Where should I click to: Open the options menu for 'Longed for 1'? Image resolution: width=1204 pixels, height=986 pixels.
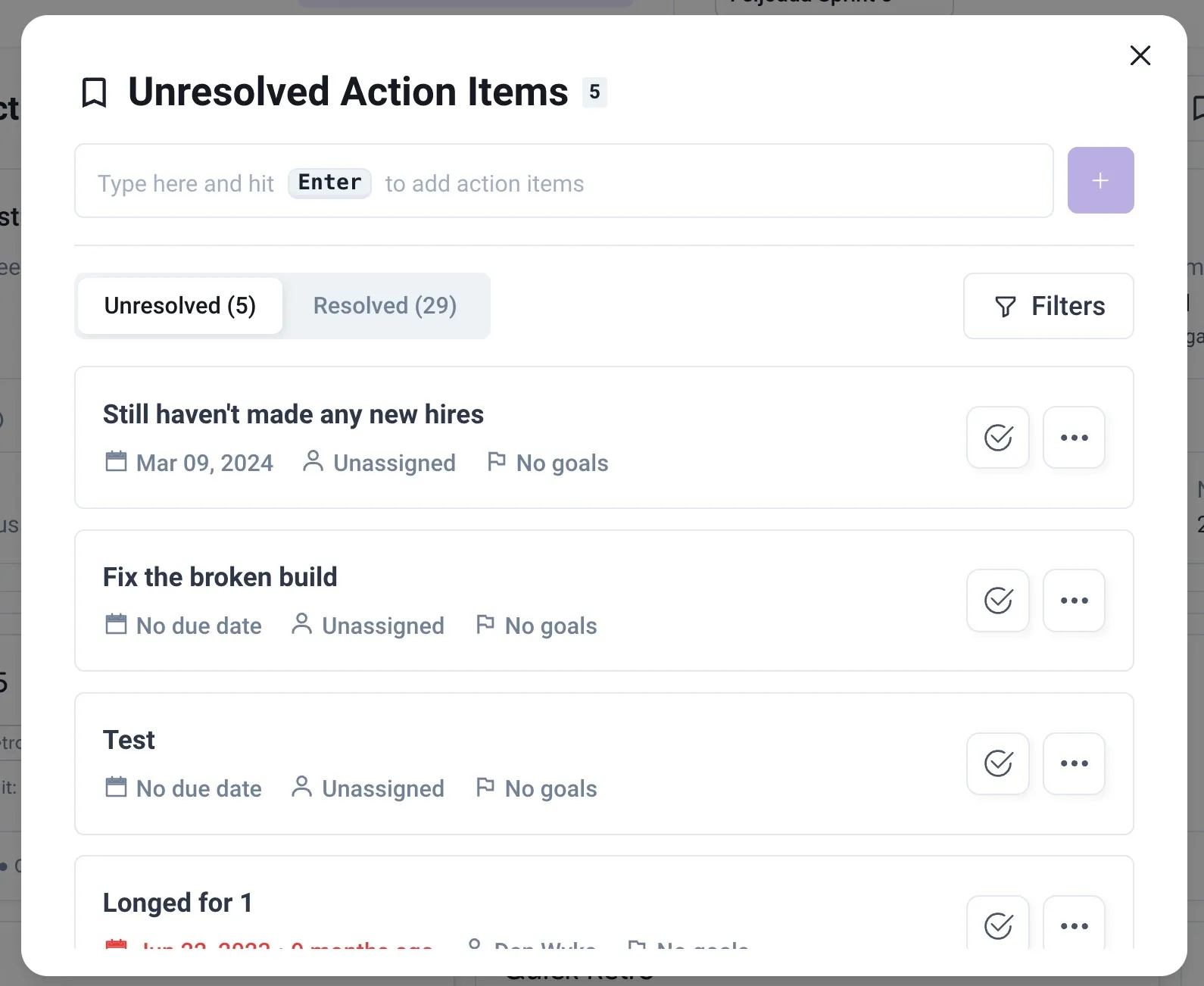1074,926
